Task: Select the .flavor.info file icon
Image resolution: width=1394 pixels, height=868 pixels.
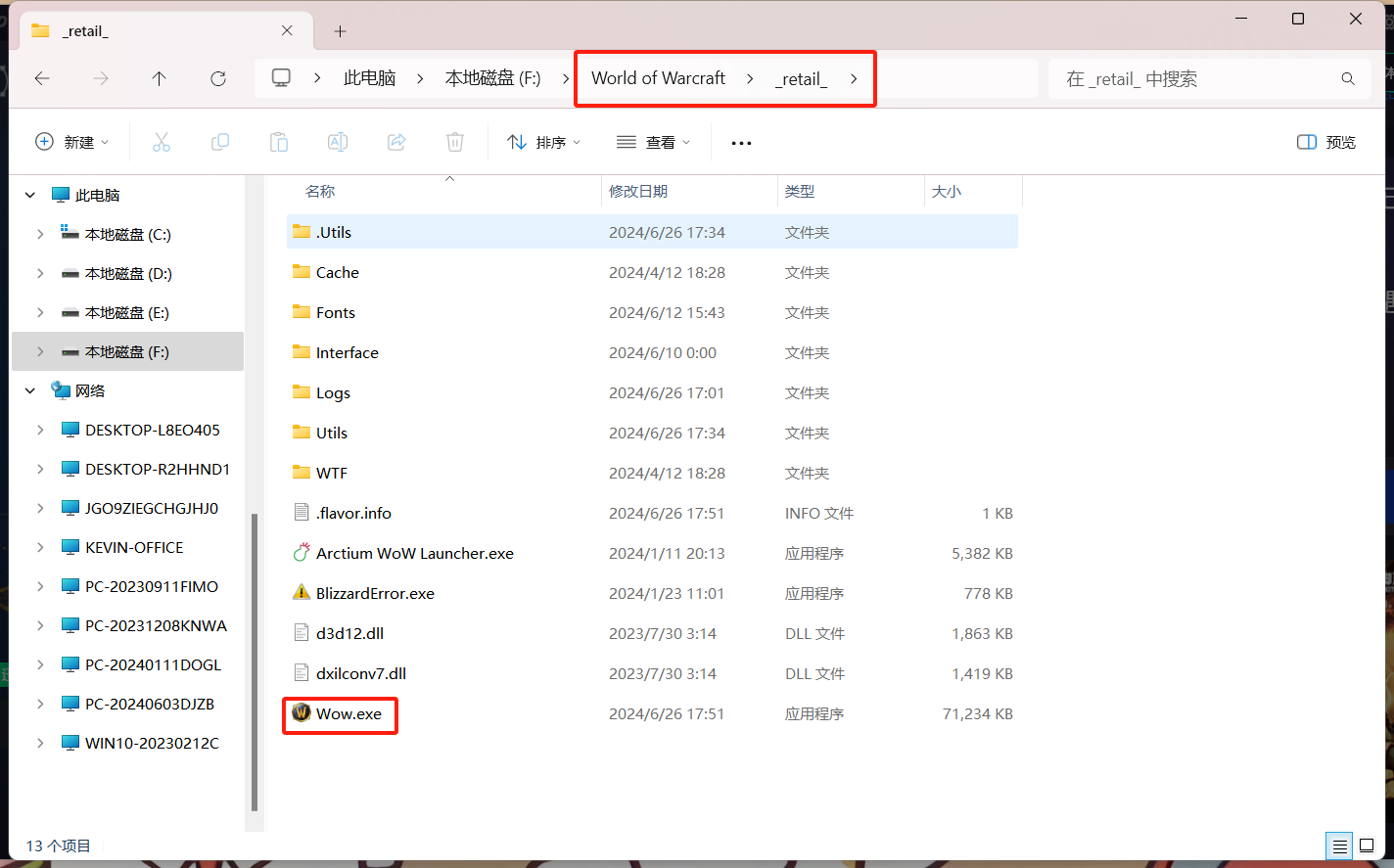Action: [302, 513]
